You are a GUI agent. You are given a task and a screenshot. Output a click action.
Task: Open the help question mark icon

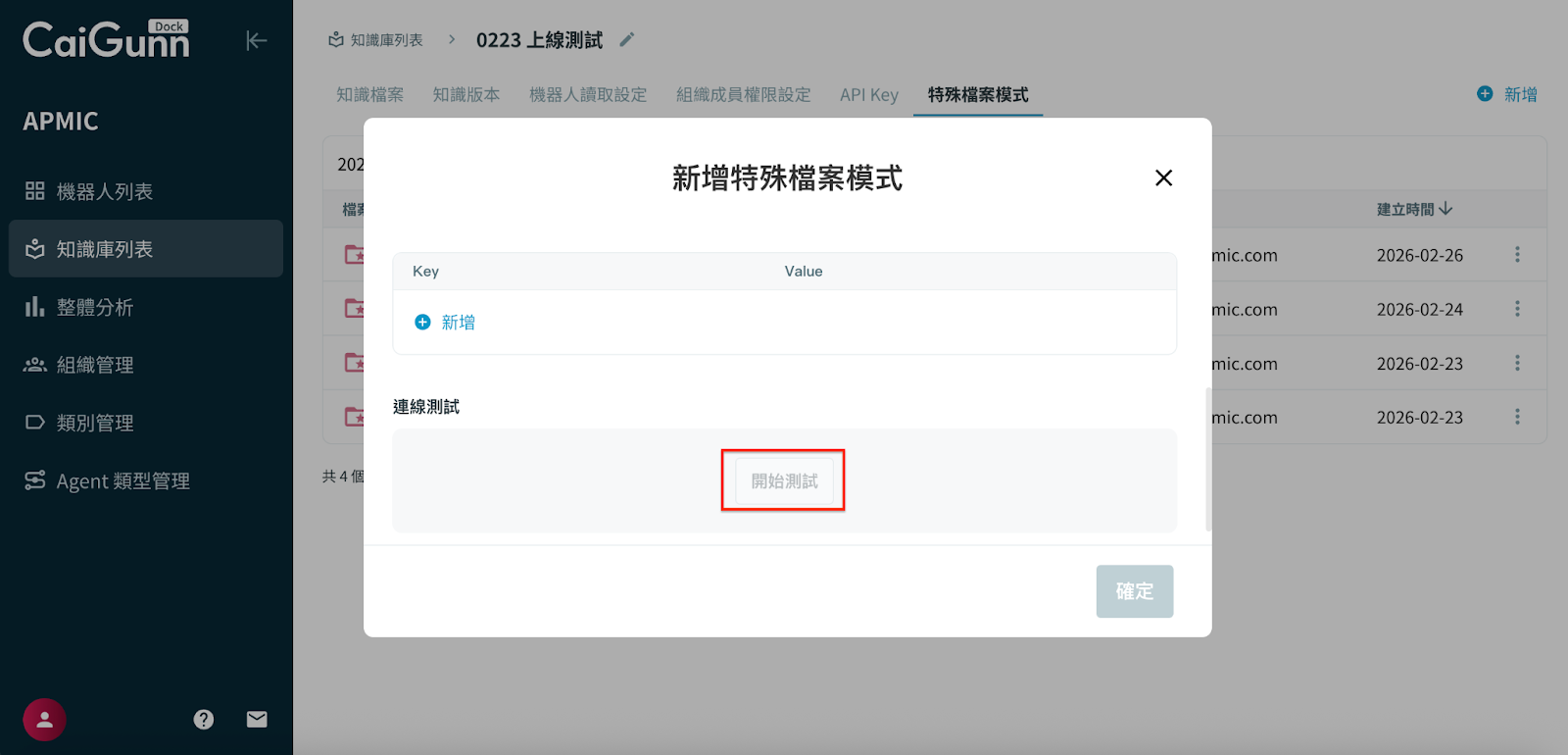point(204,720)
